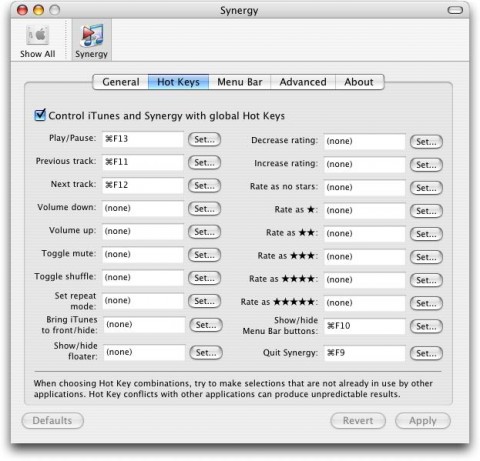Open the Menu Bar tab
This screenshot has width=480, height=461.
coord(240,82)
